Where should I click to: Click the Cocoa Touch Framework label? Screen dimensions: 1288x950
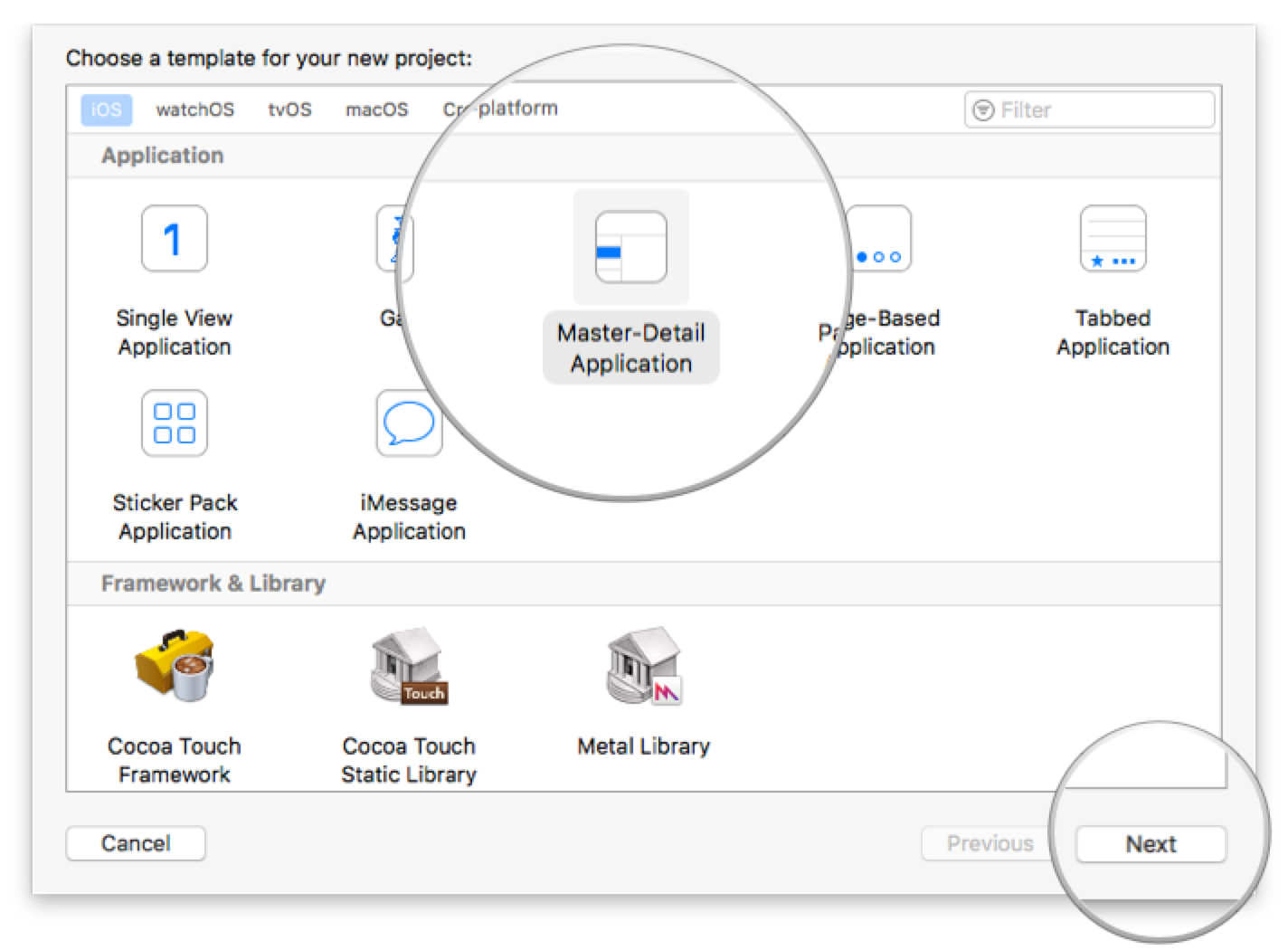point(175,760)
